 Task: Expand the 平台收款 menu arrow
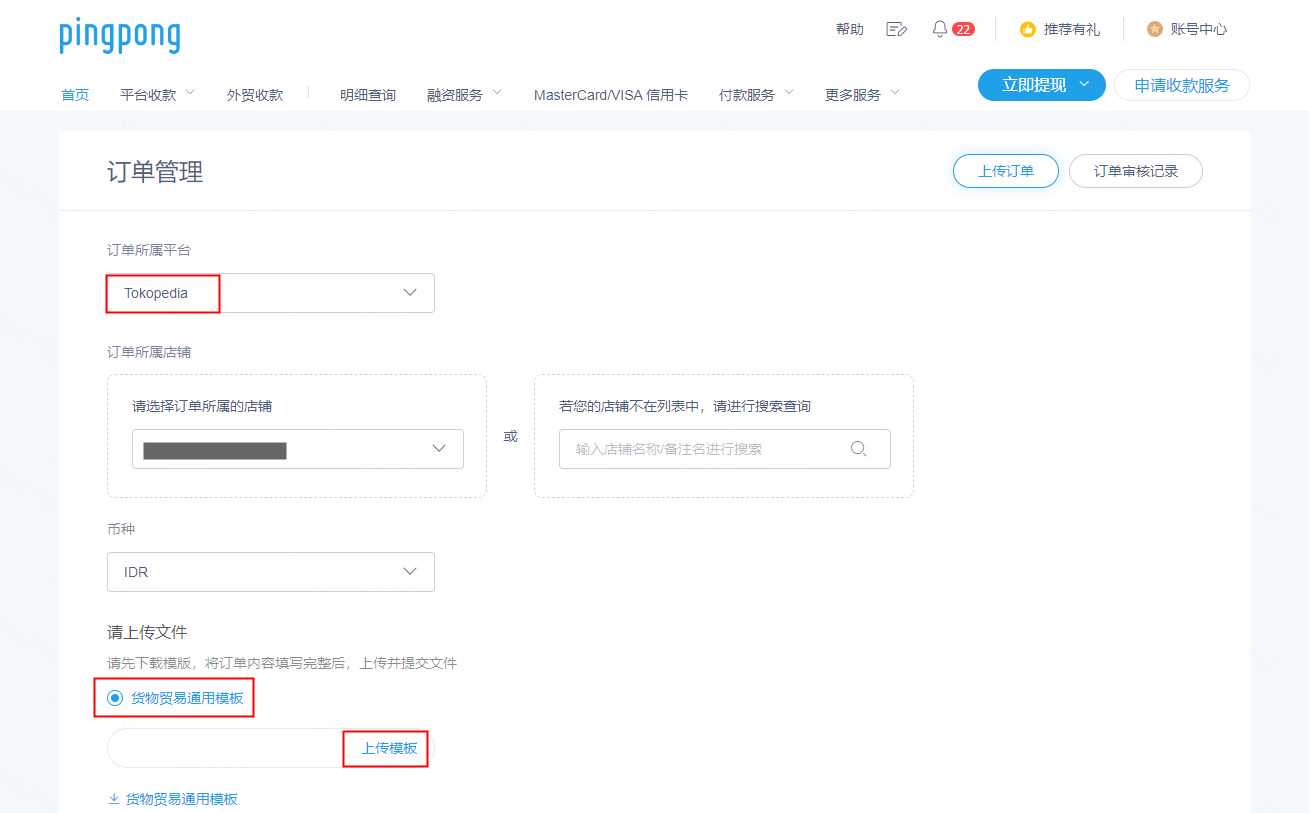[x=190, y=93]
